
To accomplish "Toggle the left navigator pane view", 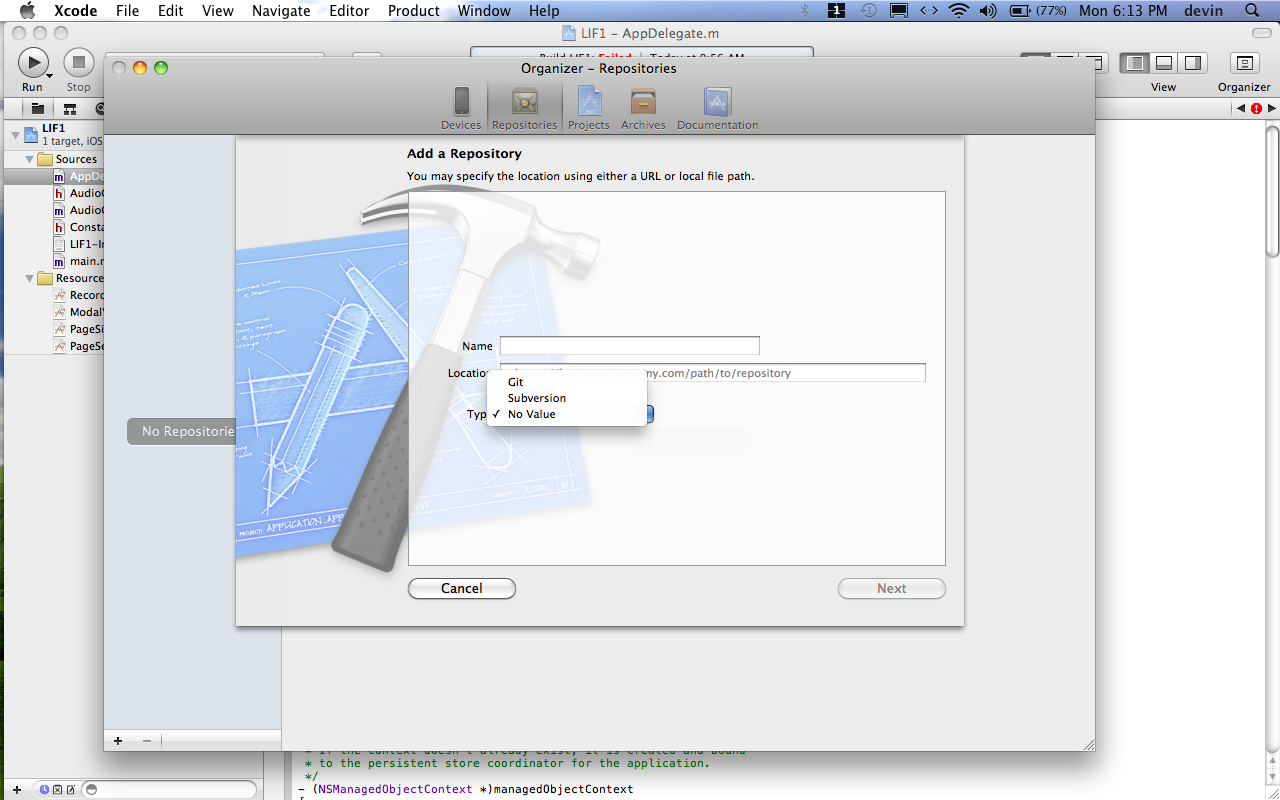I will pyautogui.click(x=1135, y=63).
